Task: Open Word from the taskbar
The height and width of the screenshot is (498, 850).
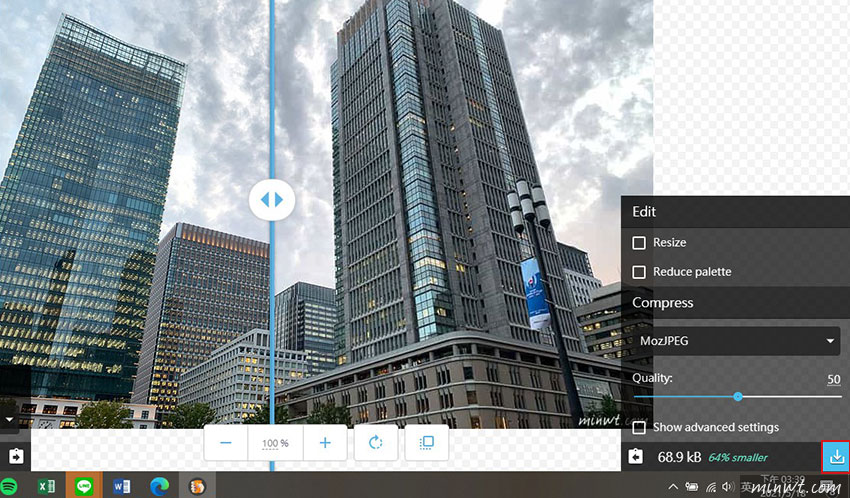Action: (121, 487)
